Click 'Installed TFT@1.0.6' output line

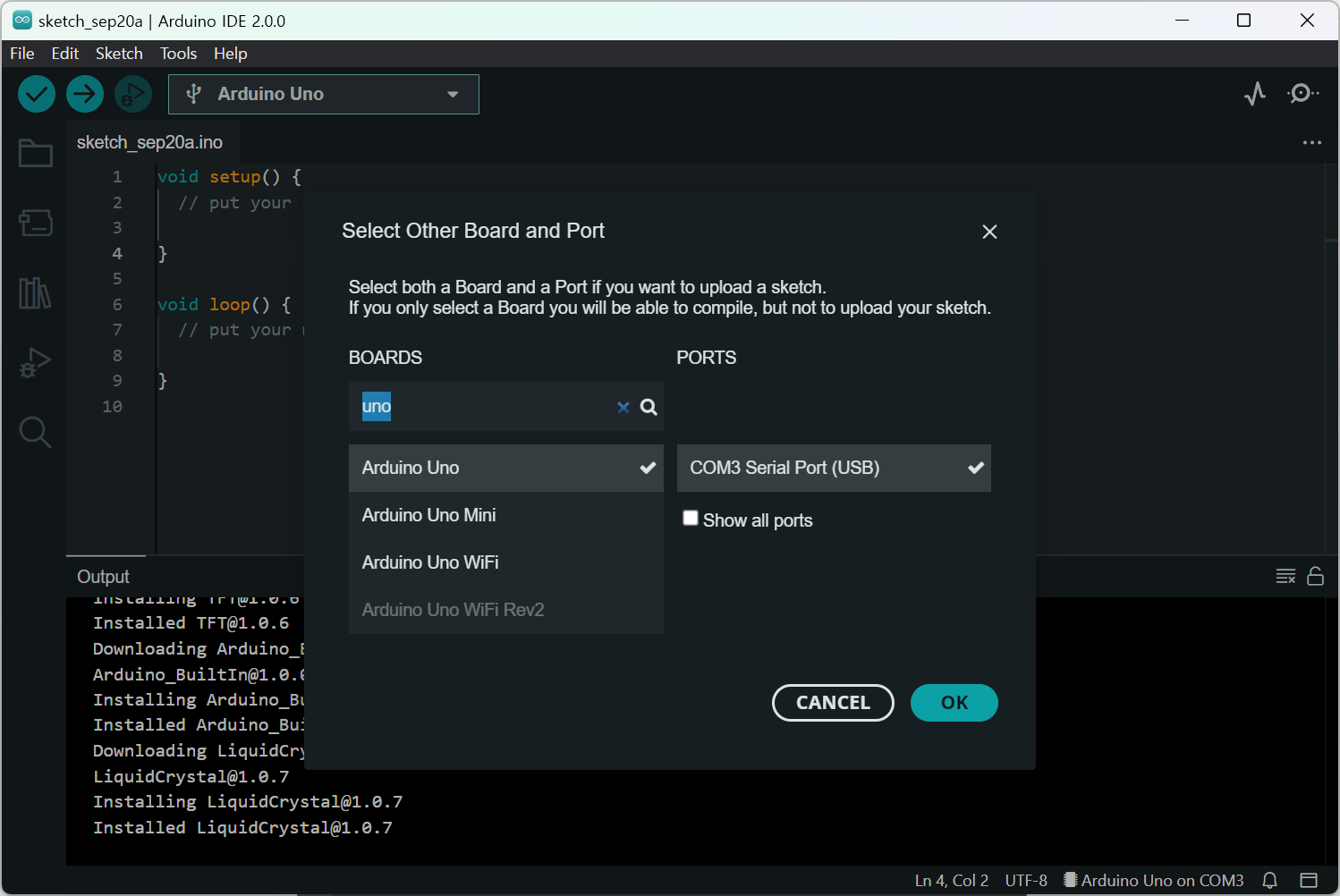coord(191,623)
